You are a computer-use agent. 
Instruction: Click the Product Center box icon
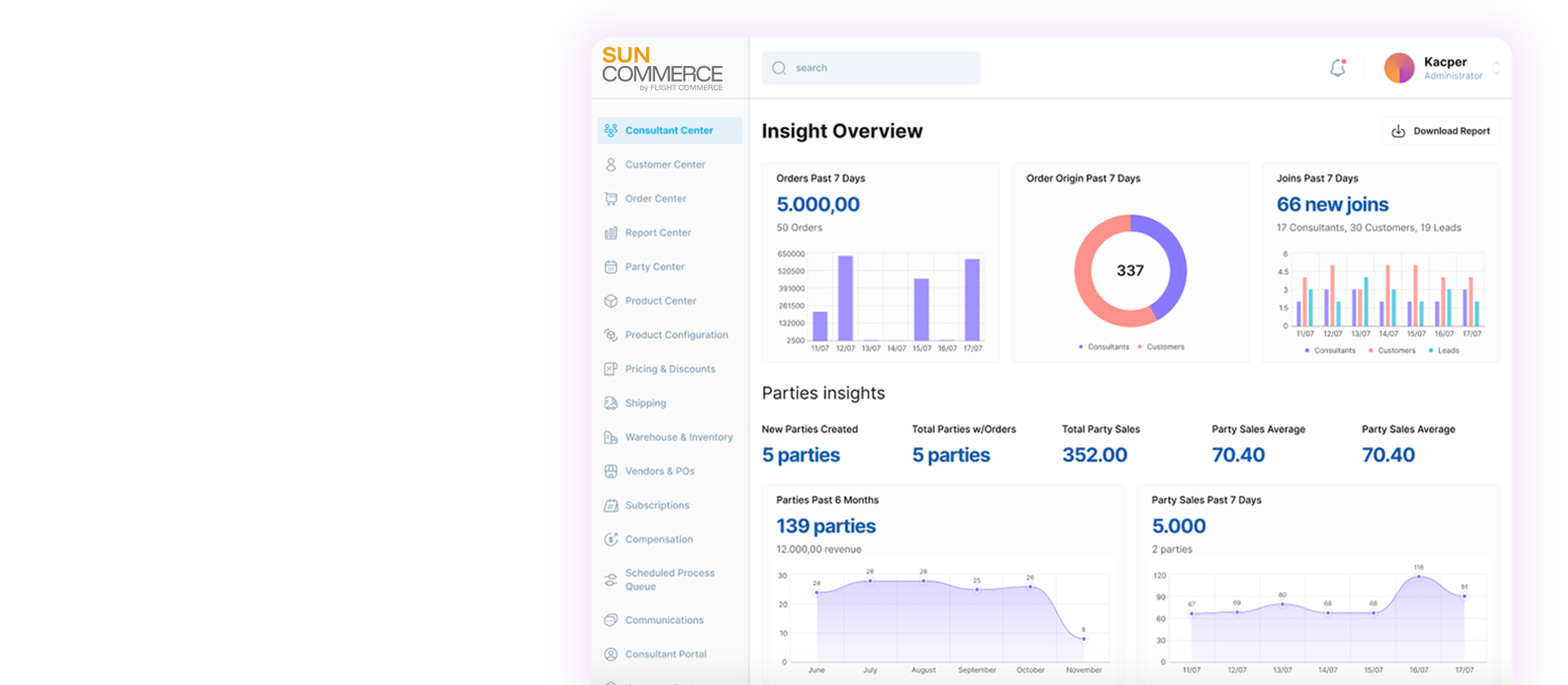click(610, 301)
